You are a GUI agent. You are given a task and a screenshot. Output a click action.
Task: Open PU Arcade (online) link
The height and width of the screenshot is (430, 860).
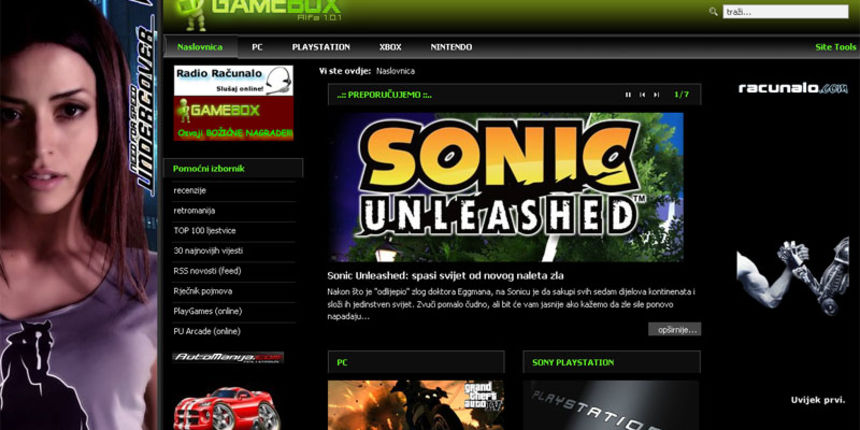coord(207,331)
